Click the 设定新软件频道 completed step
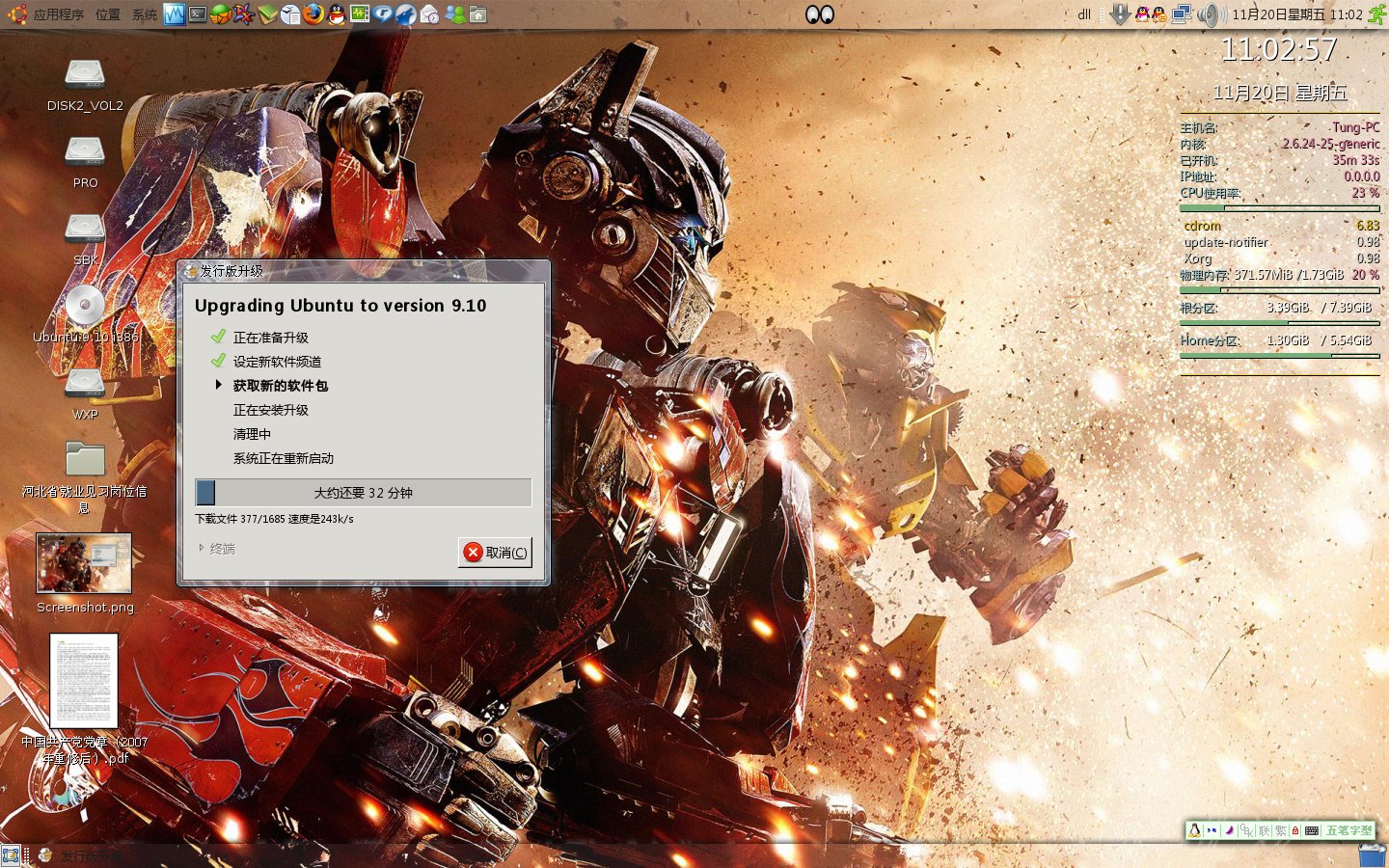This screenshot has height=868, width=1389. [278, 362]
